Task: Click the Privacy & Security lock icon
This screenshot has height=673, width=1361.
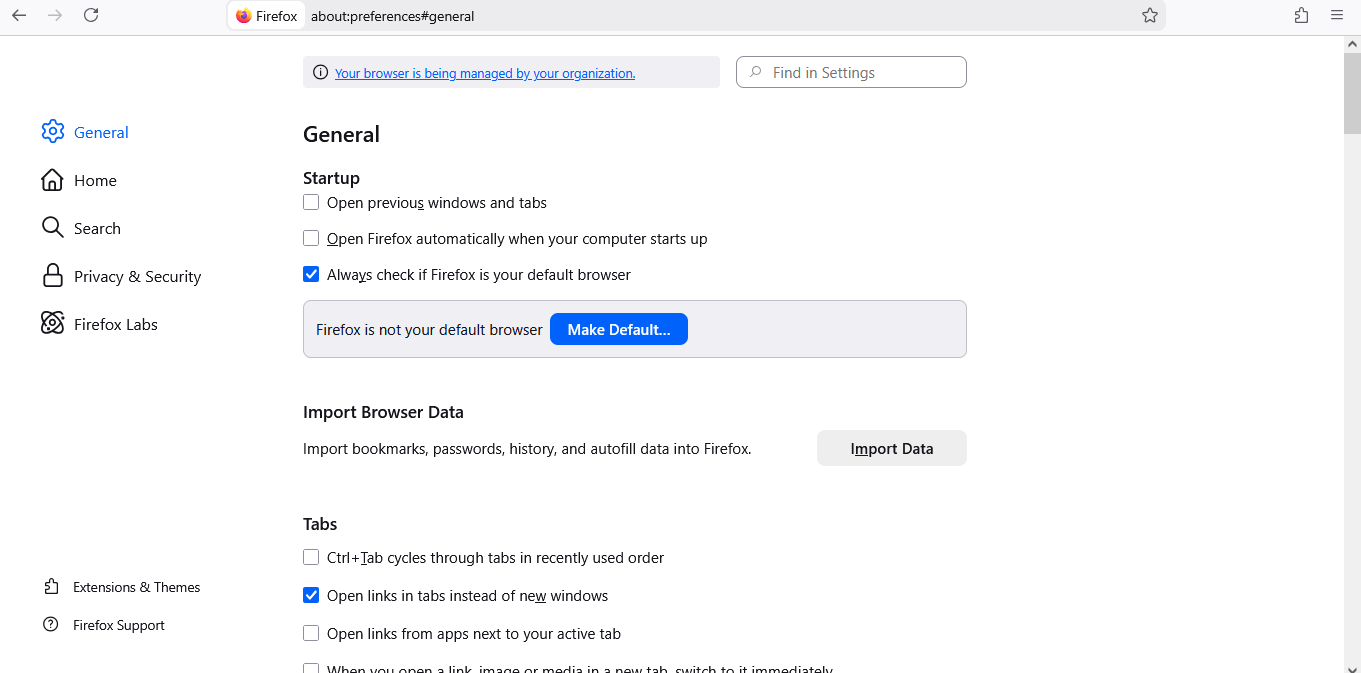Action: tap(52, 276)
